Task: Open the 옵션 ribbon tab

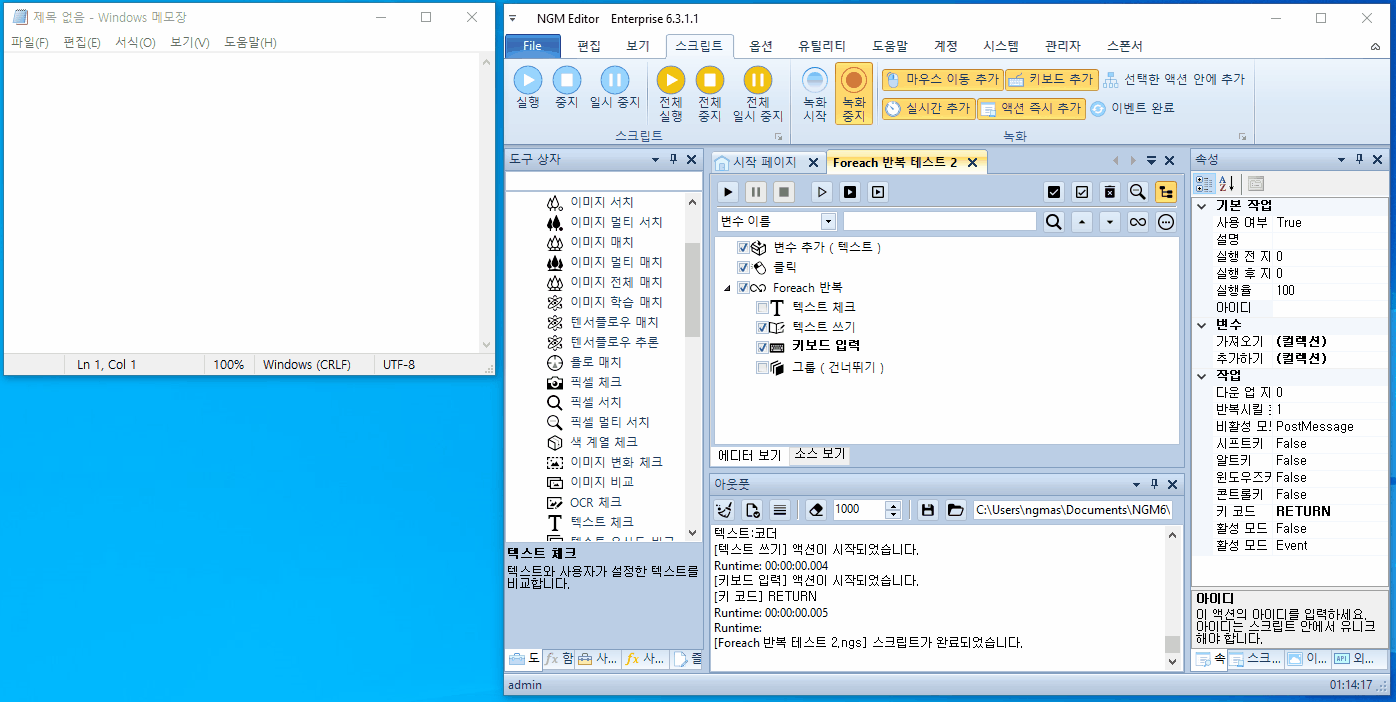Action: pos(761,46)
